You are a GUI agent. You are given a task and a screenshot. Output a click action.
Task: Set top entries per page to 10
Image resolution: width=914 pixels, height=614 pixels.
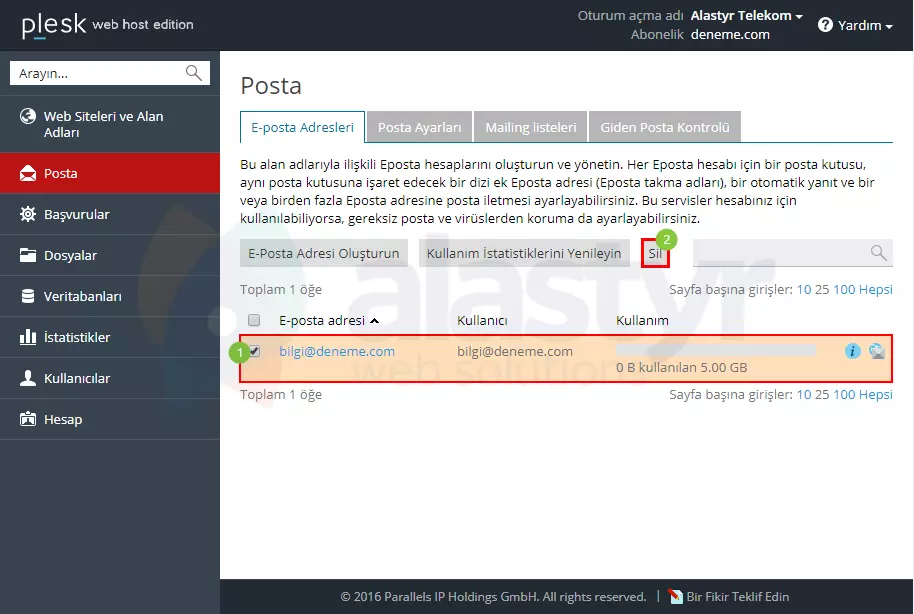(803, 289)
